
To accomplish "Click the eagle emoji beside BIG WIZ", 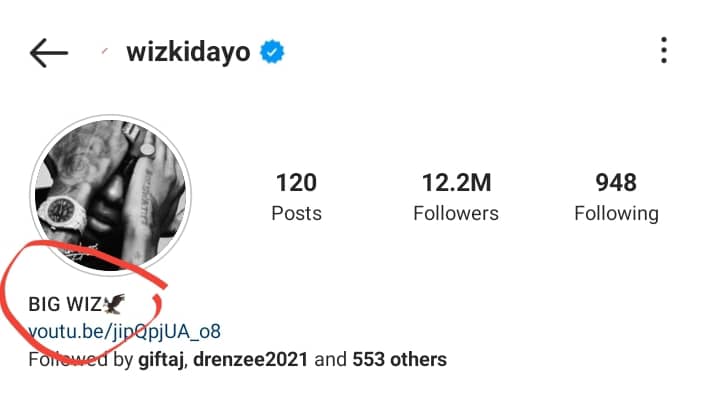I will tap(114, 304).
